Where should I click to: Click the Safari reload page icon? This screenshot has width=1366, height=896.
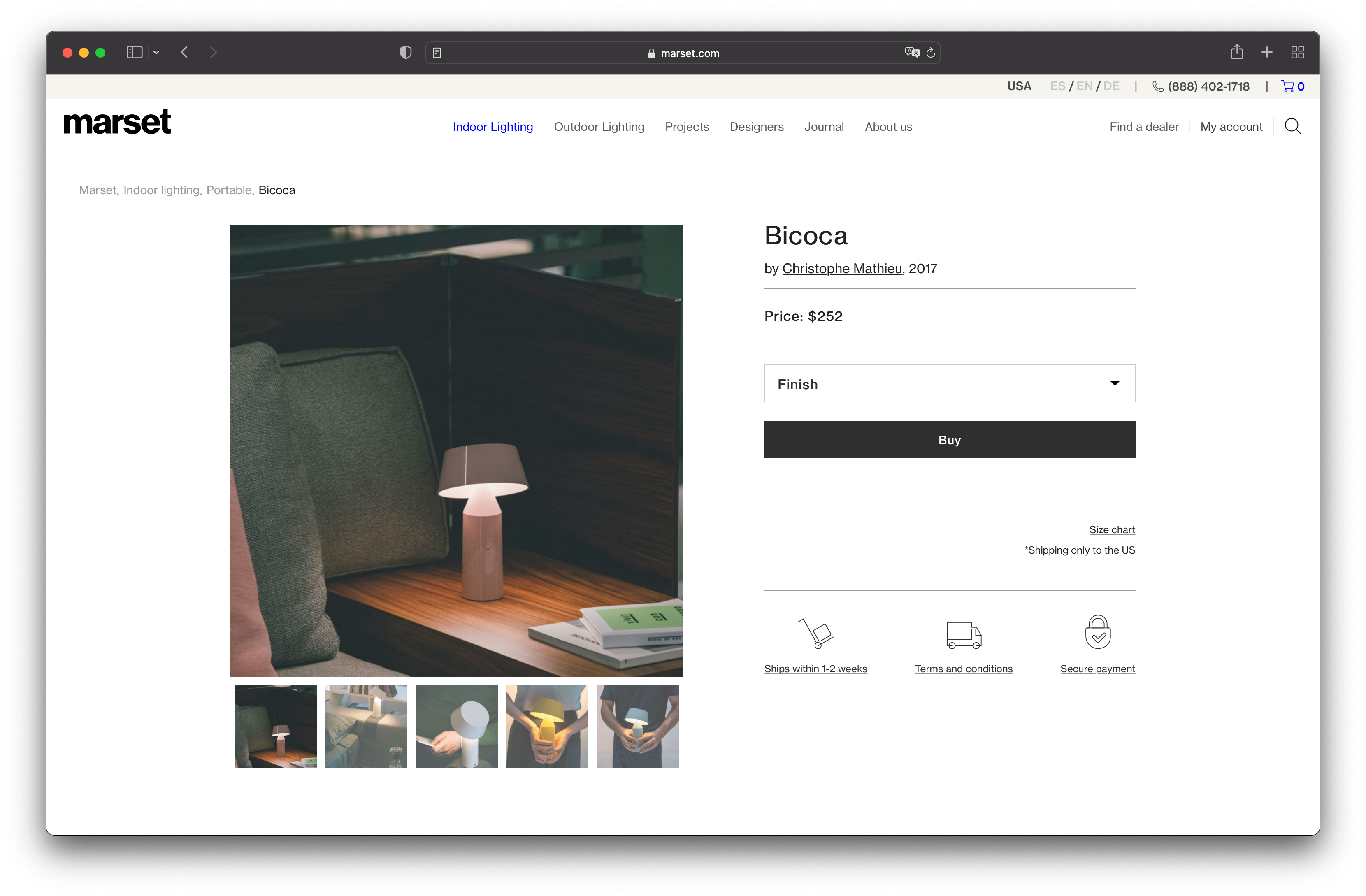click(930, 53)
